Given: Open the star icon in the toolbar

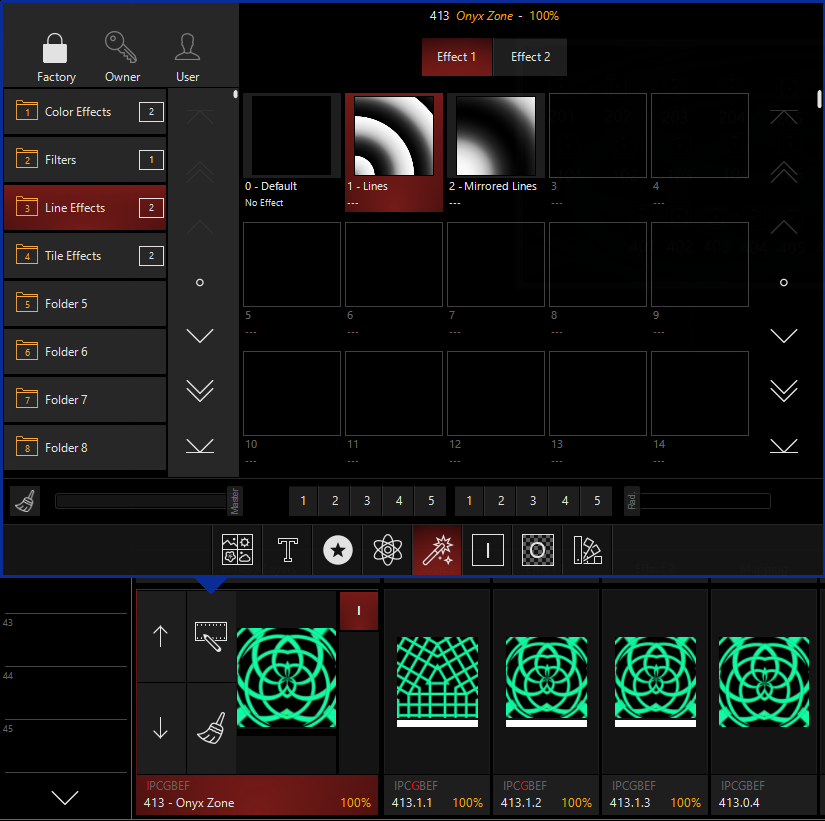Looking at the screenshot, I should (337, 549).
